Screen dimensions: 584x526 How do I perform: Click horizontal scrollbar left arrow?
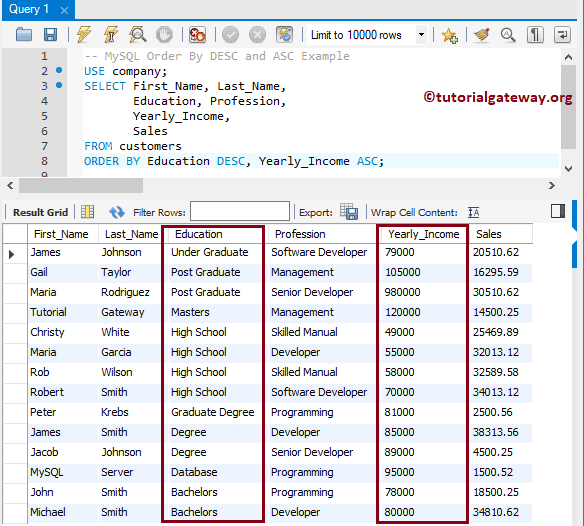coord(10,185)
